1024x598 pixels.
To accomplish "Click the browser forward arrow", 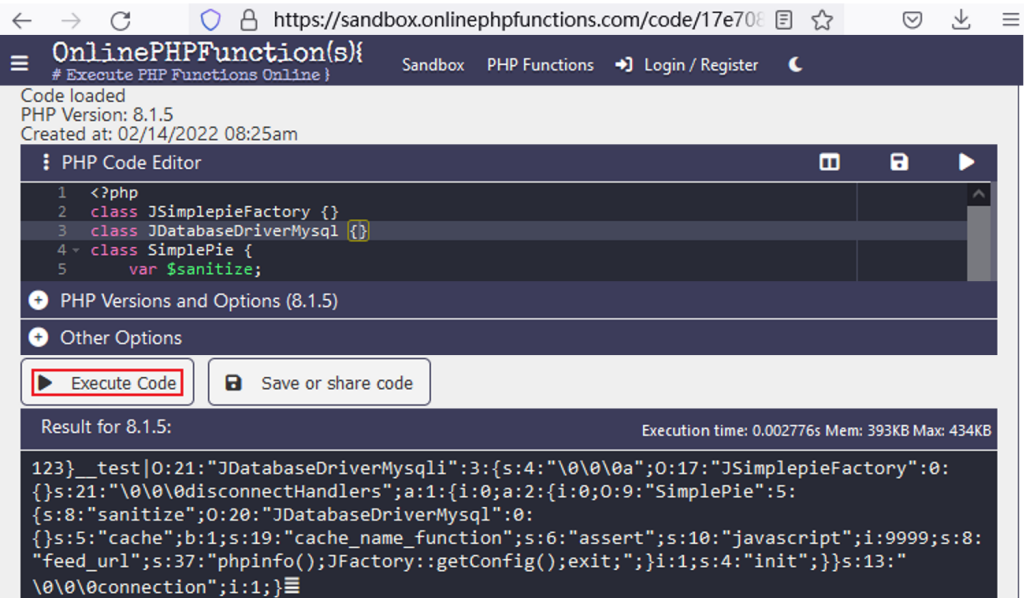I will (71, 21).
